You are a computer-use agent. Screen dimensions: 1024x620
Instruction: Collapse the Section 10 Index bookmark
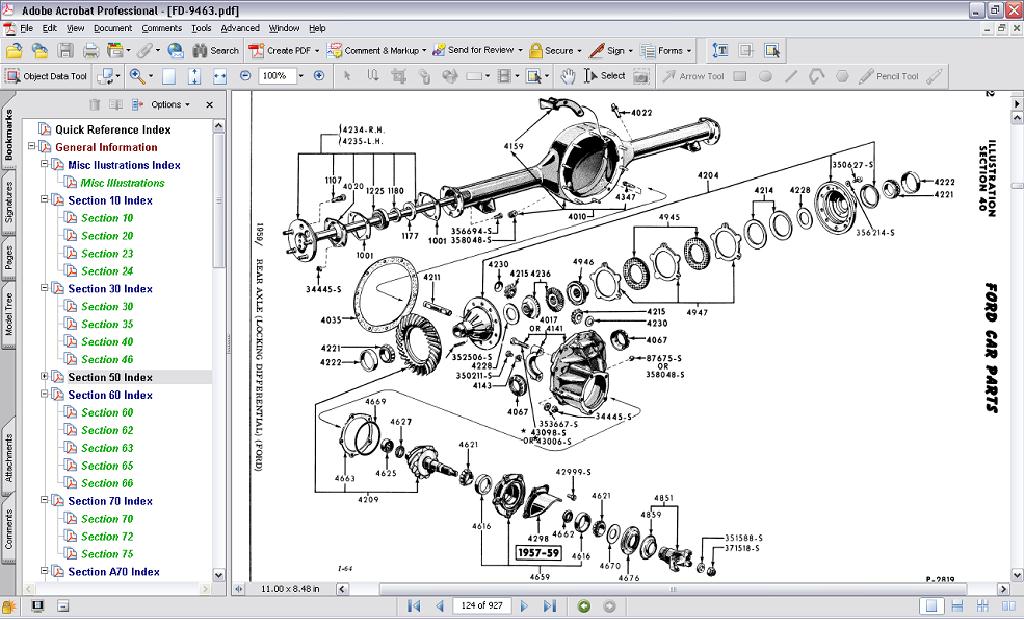coord(44,200)
